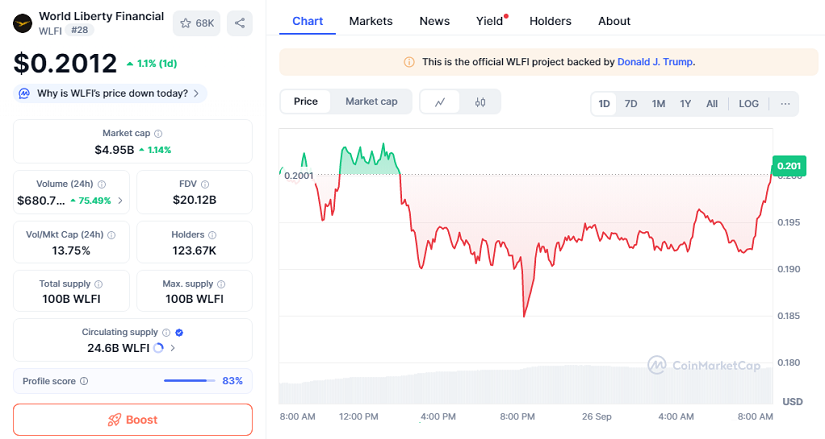Expand Volume (24h) details chevron

(x=120, y=201)
